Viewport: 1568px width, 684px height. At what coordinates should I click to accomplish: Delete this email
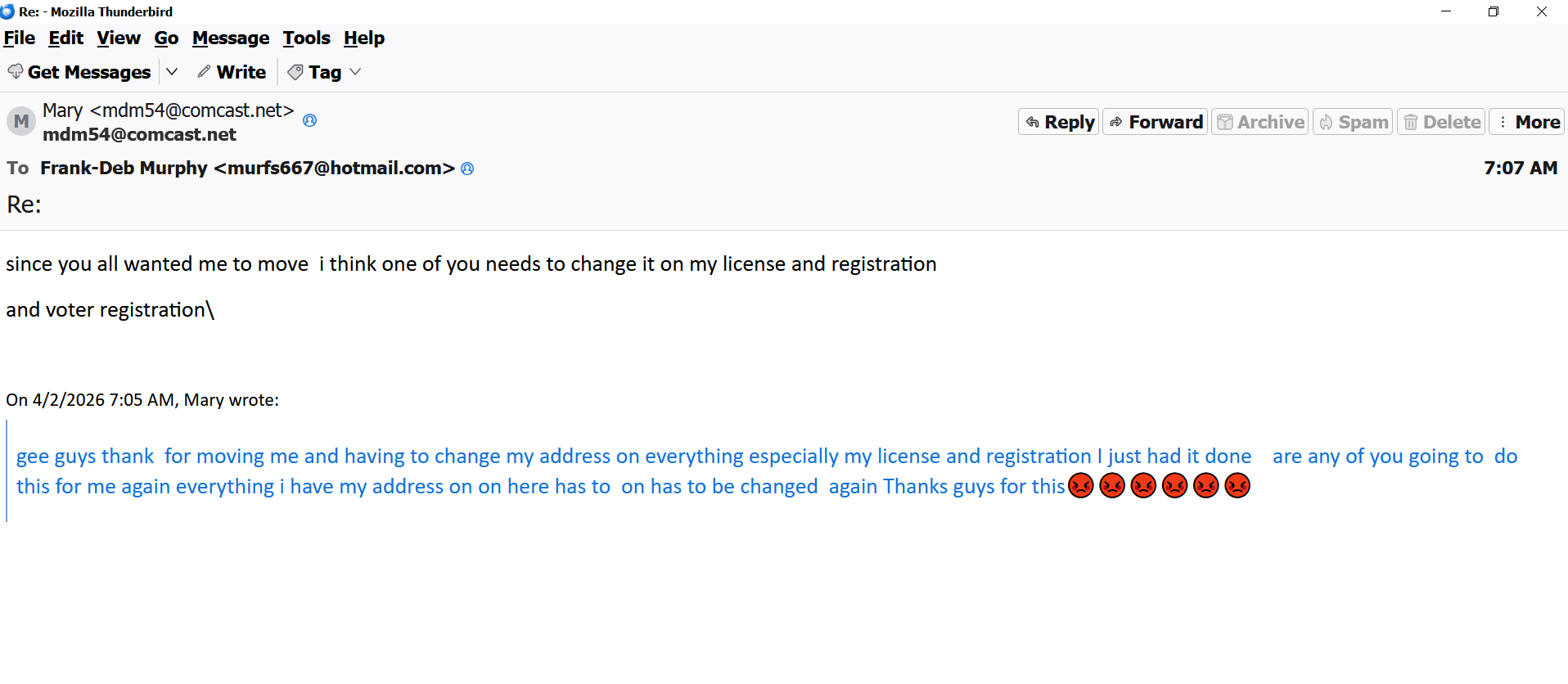[x=1441, y=122]
